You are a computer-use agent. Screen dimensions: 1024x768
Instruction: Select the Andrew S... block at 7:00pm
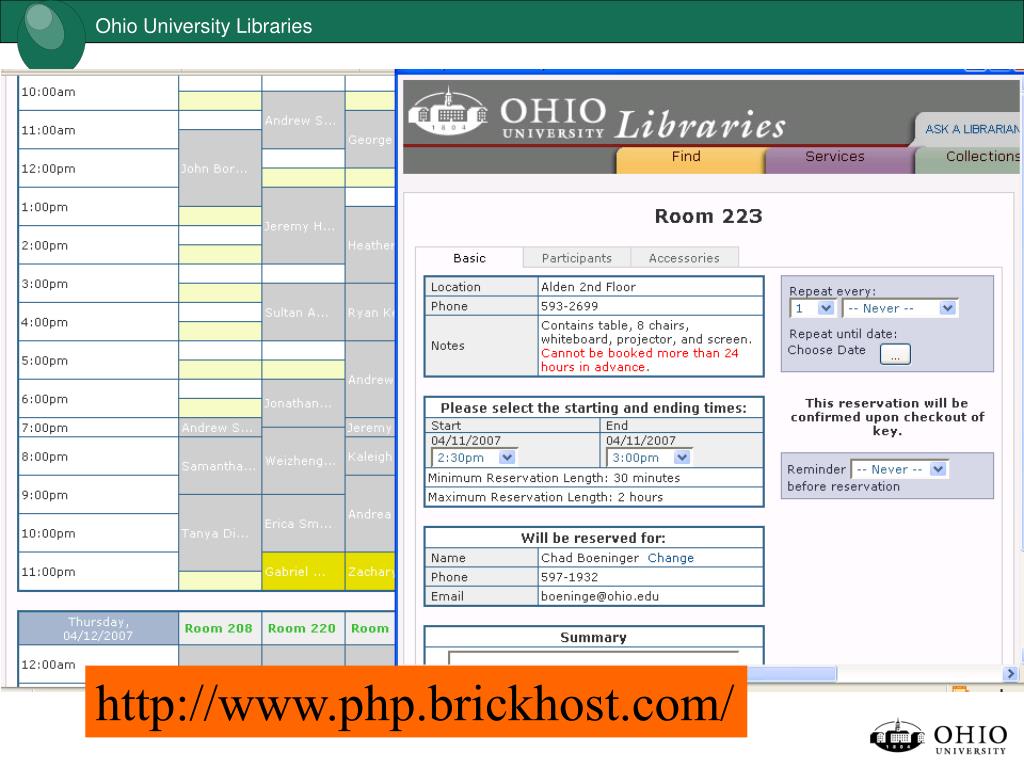[x=220, y=428]
